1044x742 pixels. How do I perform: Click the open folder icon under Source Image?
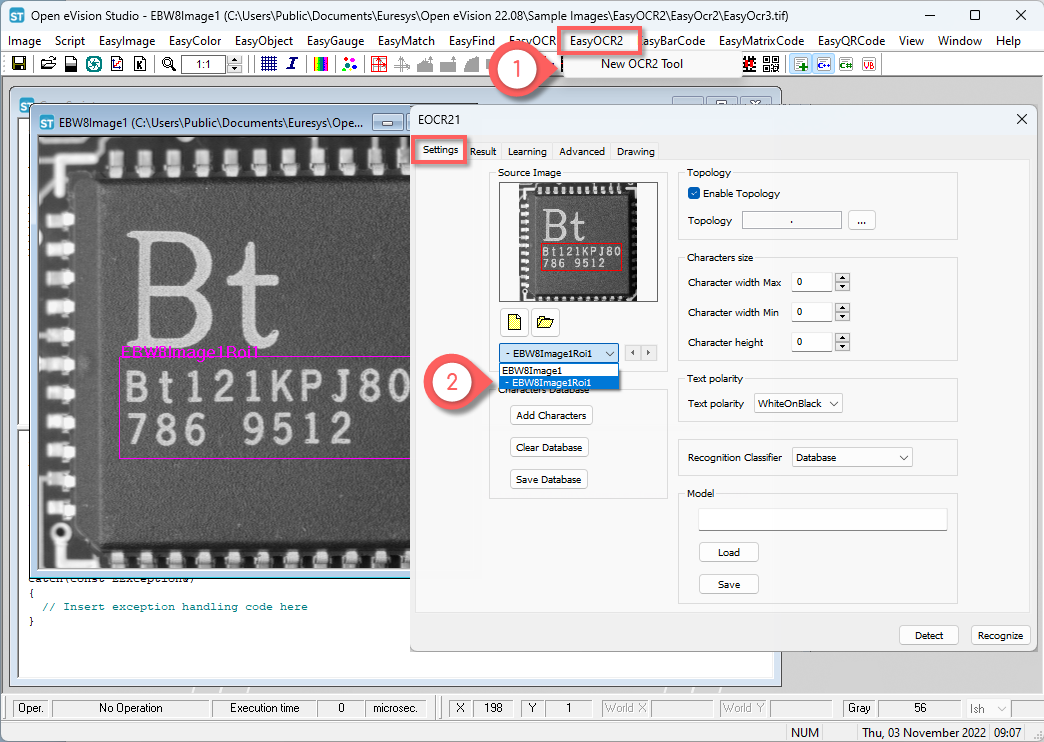[x=545, y=322]
